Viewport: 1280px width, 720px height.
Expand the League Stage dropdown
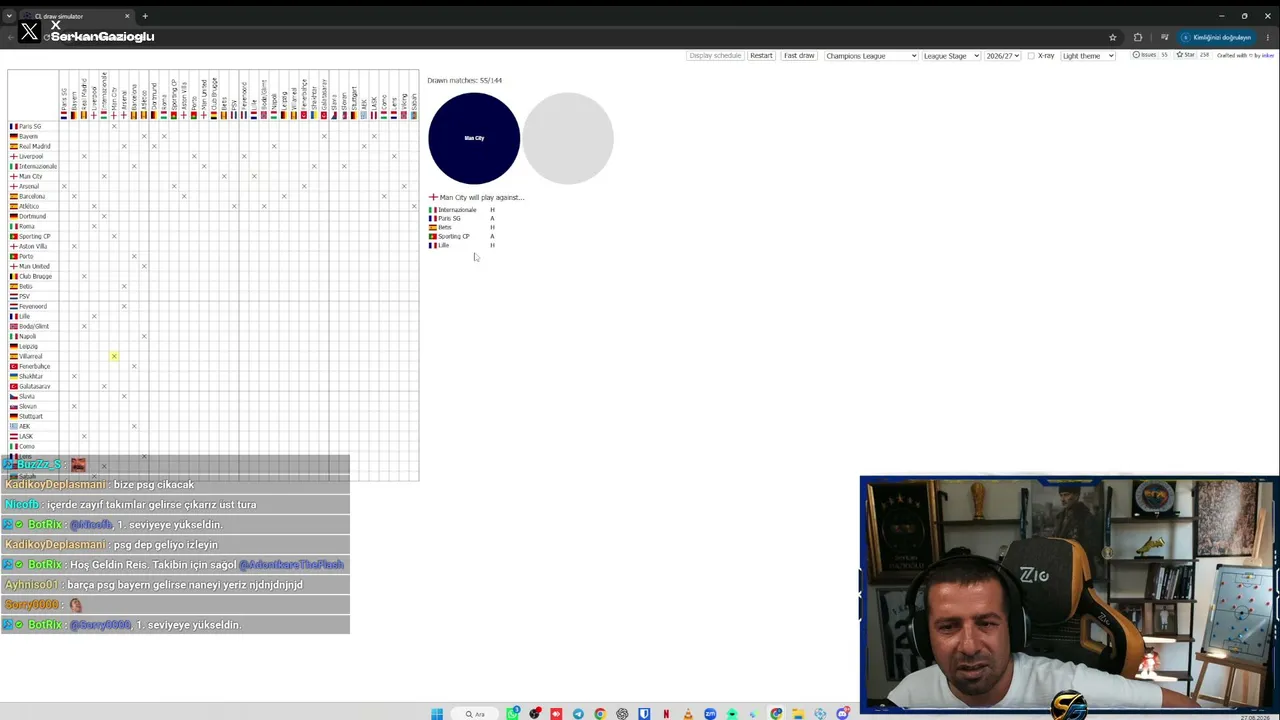951,56
